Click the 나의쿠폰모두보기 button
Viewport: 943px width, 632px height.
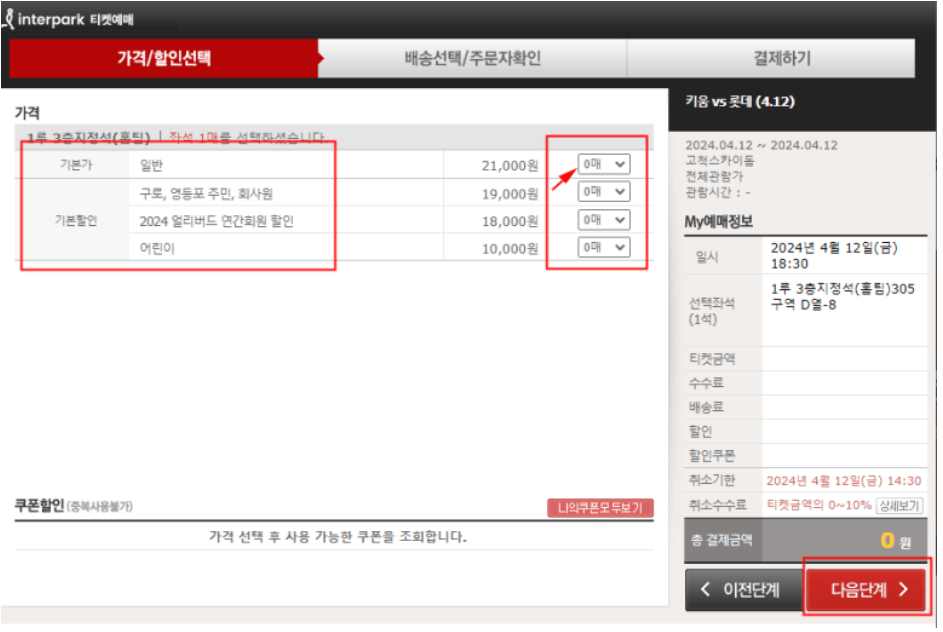pyautogui.click(x=601, y=509)
